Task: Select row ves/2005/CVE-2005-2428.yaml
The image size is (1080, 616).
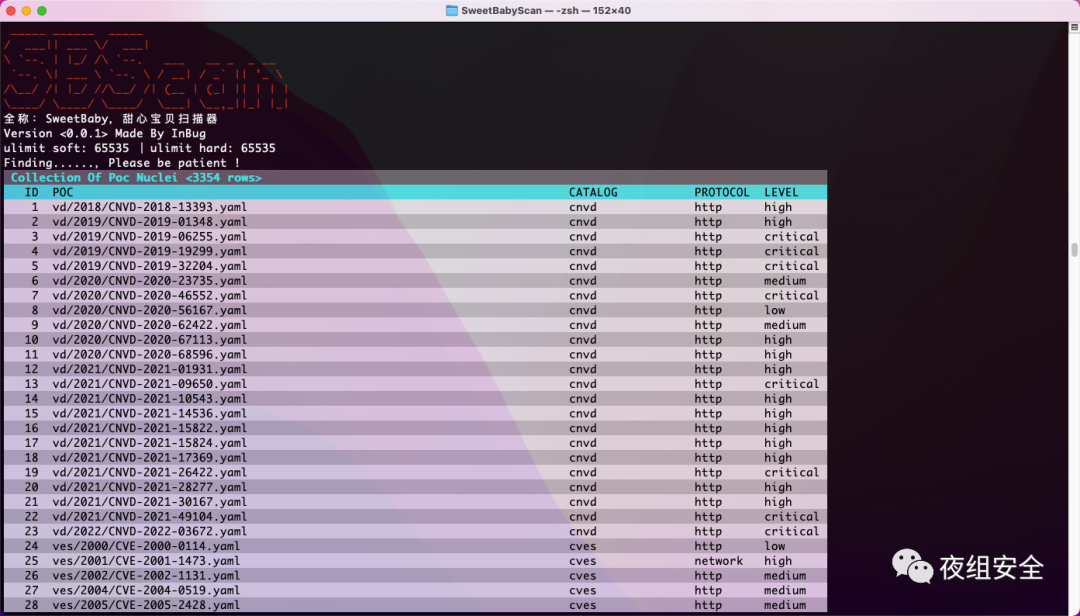Action: pyautogui.click(x=415, y=605)
